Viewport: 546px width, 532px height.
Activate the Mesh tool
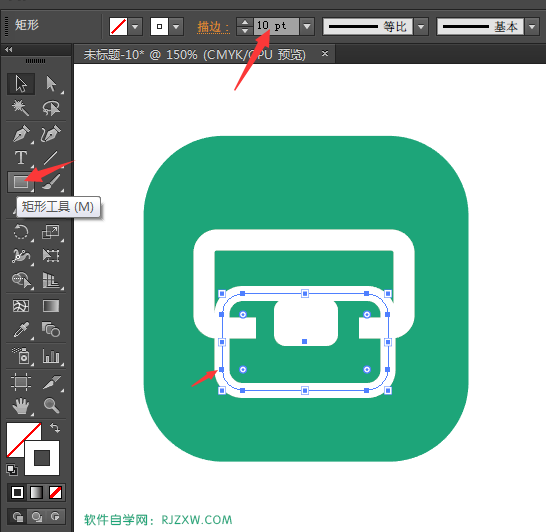(21, 306)
